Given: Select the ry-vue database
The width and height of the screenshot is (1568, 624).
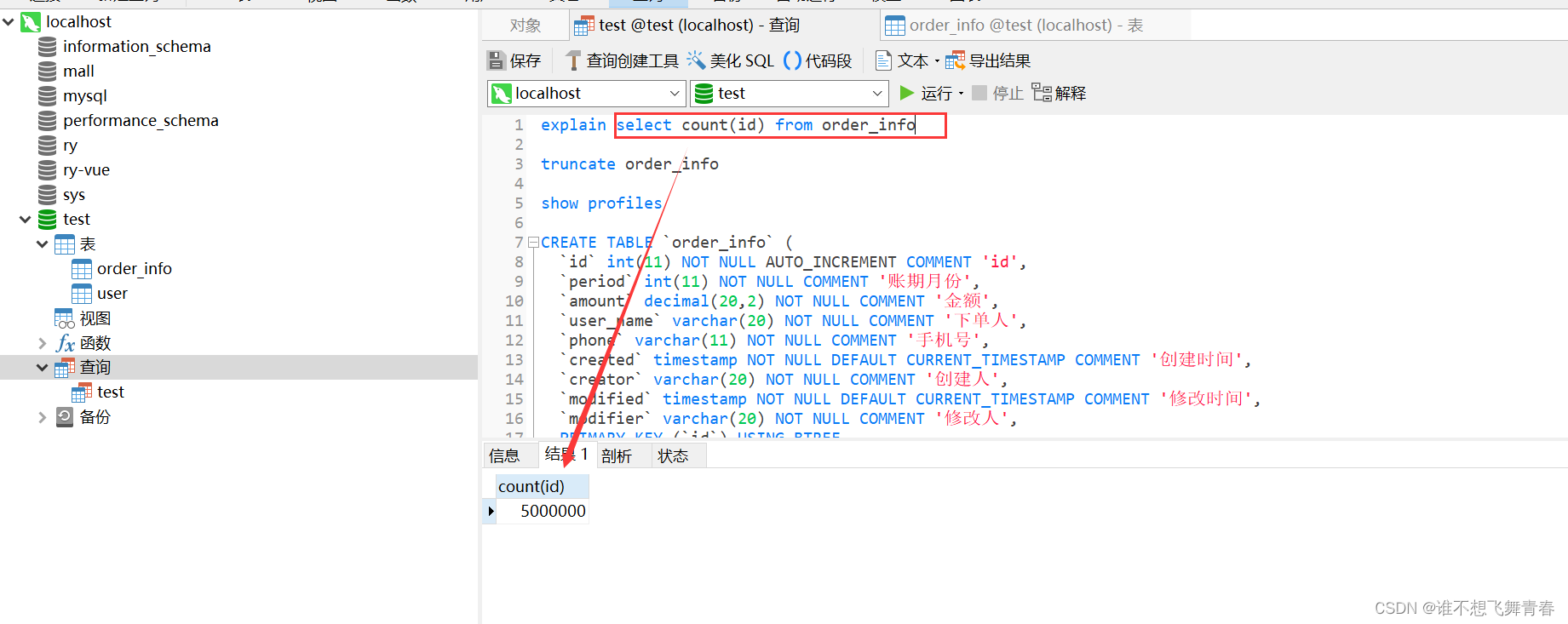Looking at the screenshot, I should click(86, 170).
